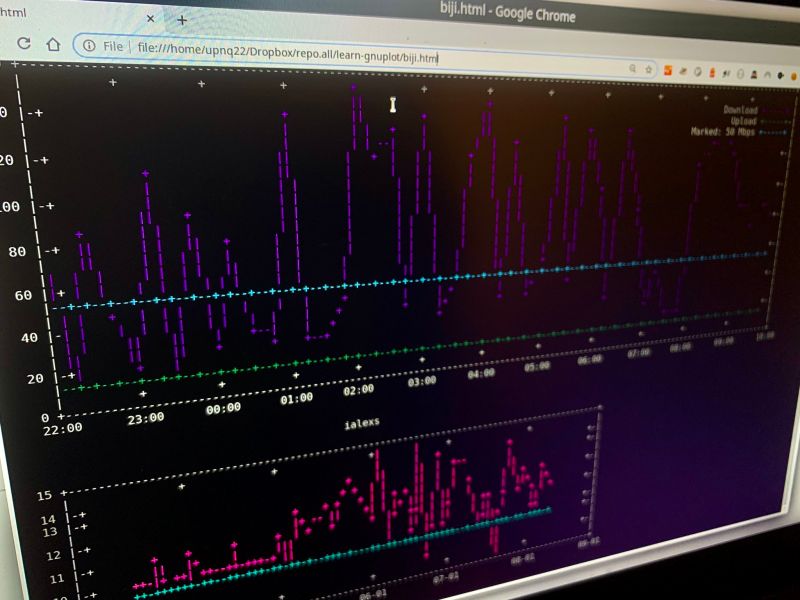This screenshot has height=600, width=800.
Task: Click the 'ialexs' chart title
Action: (362, 423)
